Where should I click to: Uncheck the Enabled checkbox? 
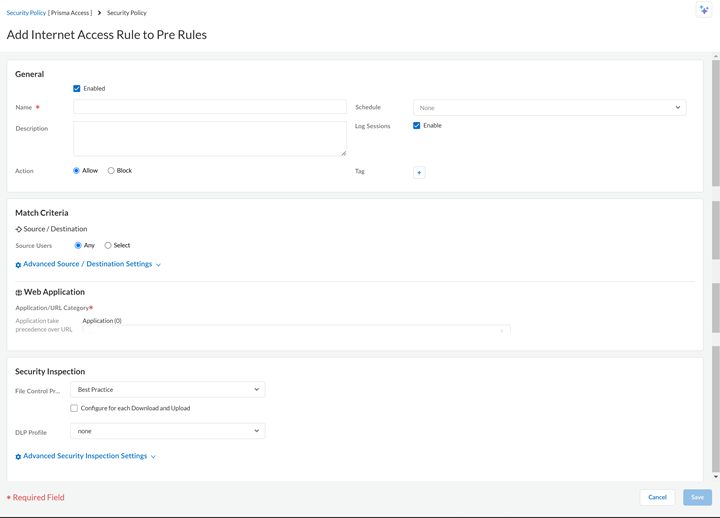pos(77,88)
